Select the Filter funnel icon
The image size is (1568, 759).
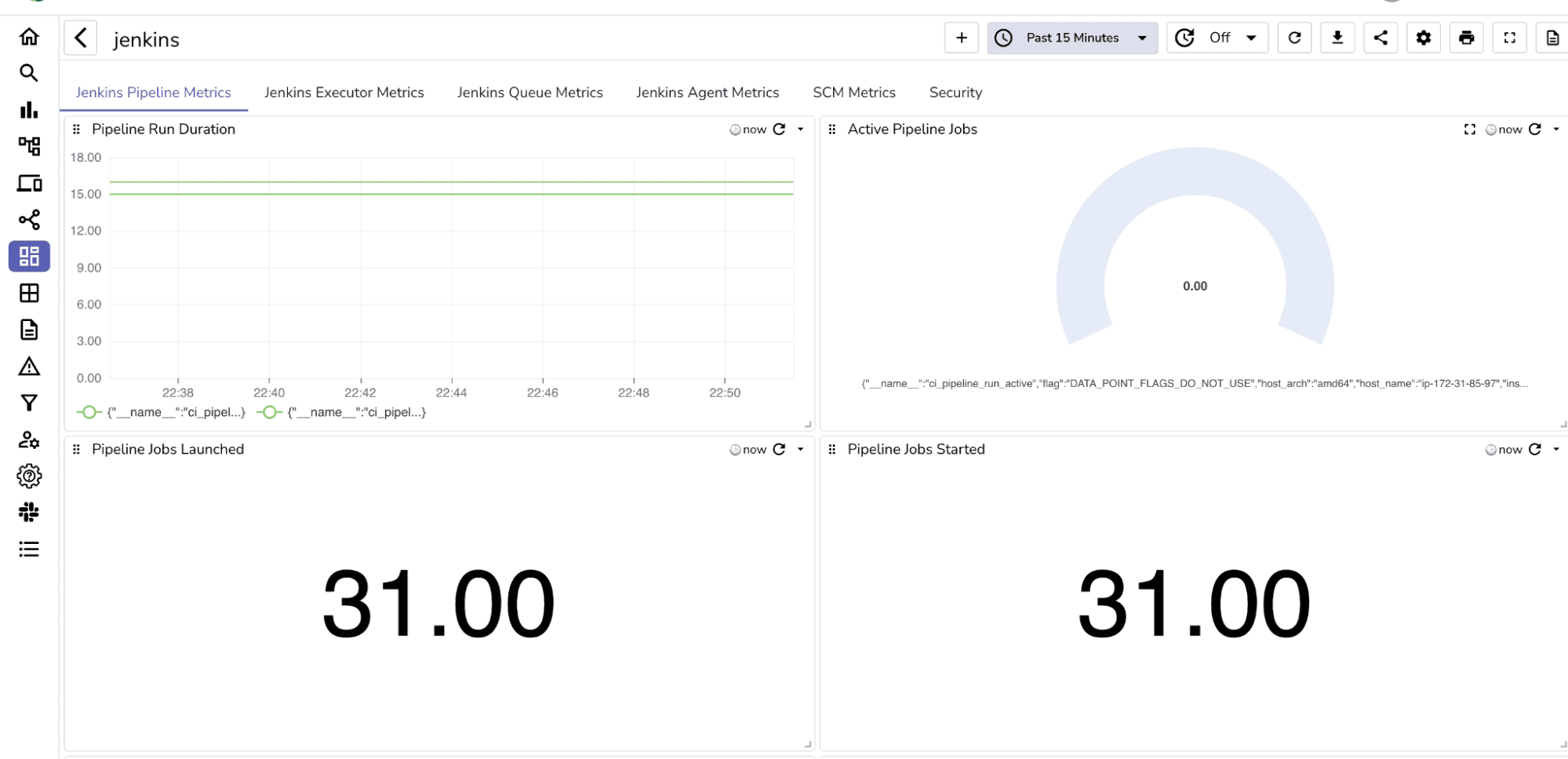[29, 402]
